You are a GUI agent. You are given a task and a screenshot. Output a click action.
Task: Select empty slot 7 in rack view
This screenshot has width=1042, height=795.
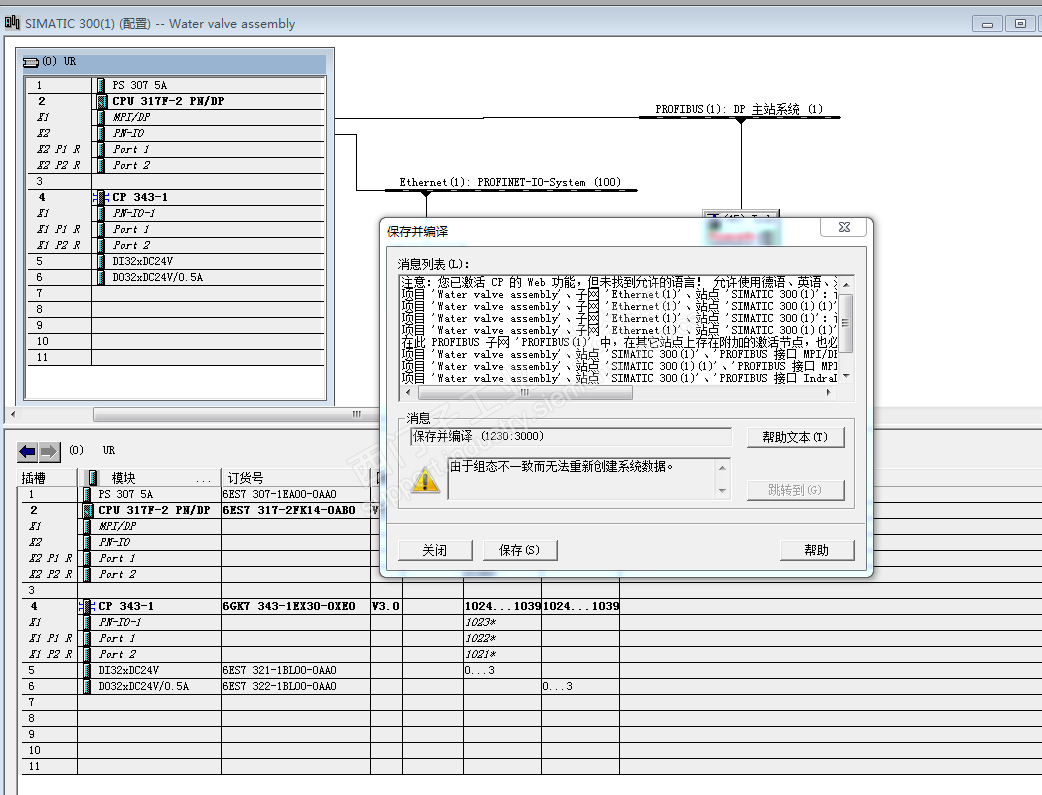click(175, 293)
